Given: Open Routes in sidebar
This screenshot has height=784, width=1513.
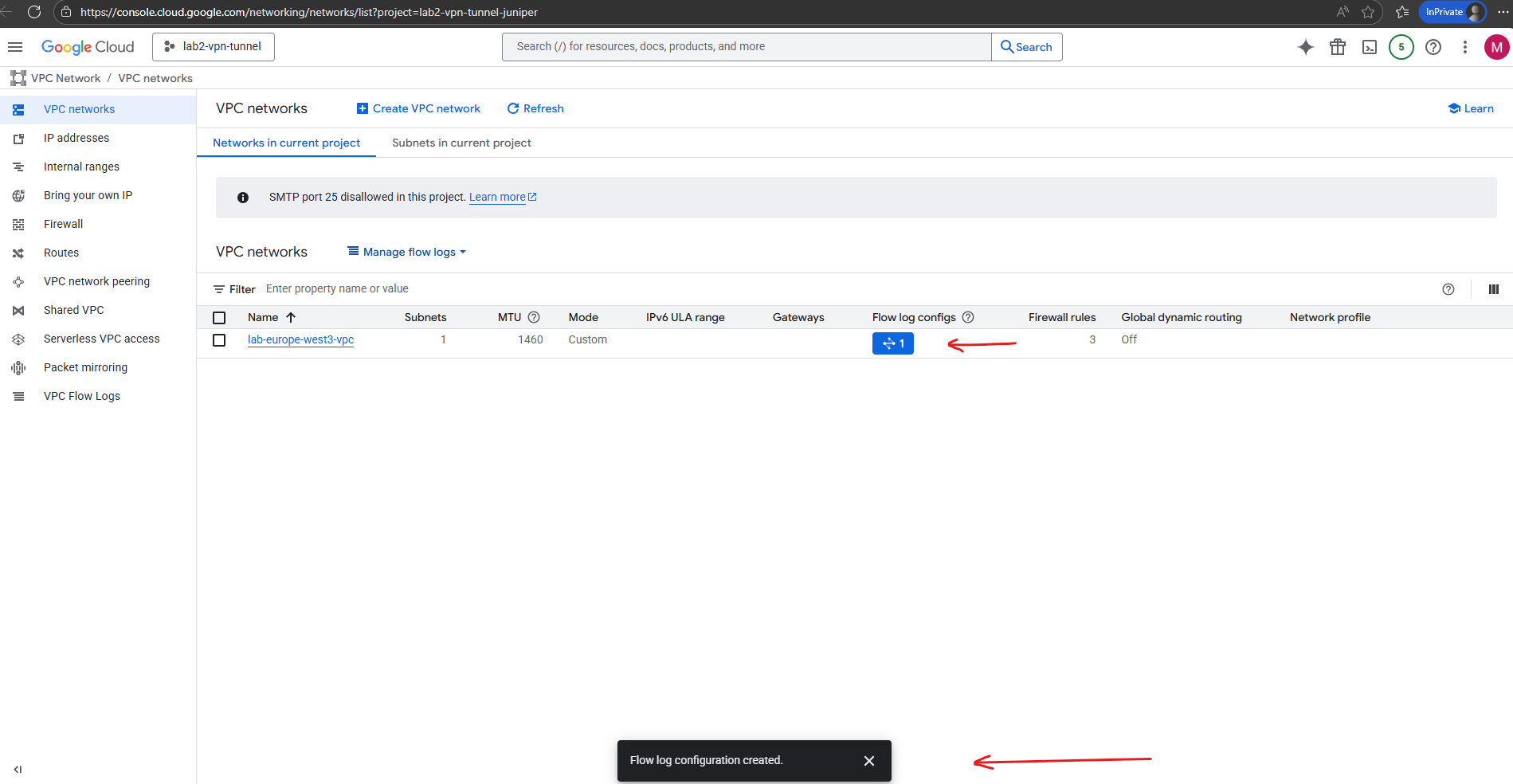Looking at the screenshot, I should [x=61, y=253].
